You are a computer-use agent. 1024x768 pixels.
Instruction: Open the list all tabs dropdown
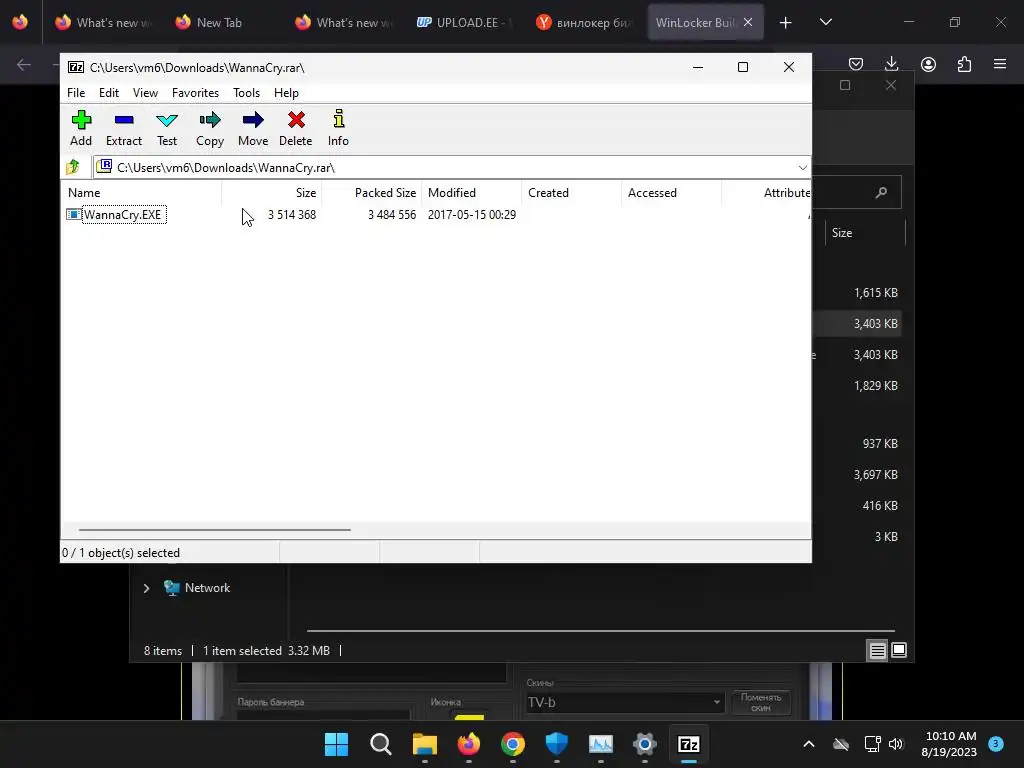825,22
